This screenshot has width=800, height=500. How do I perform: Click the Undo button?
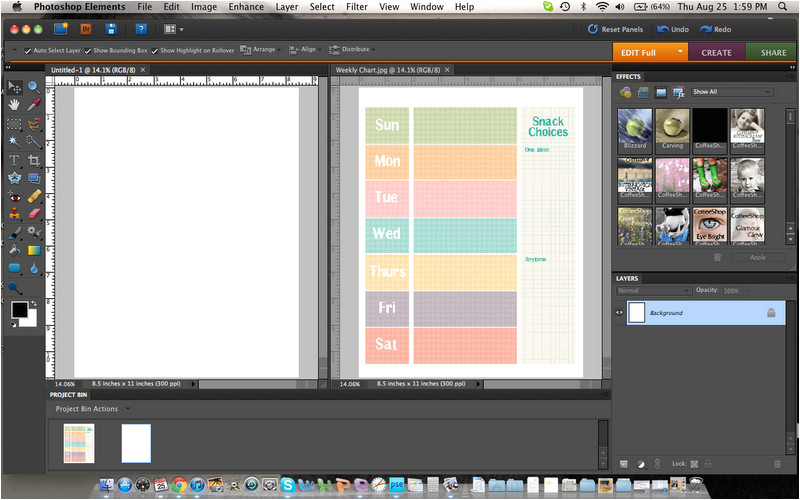tap(673, 29)
